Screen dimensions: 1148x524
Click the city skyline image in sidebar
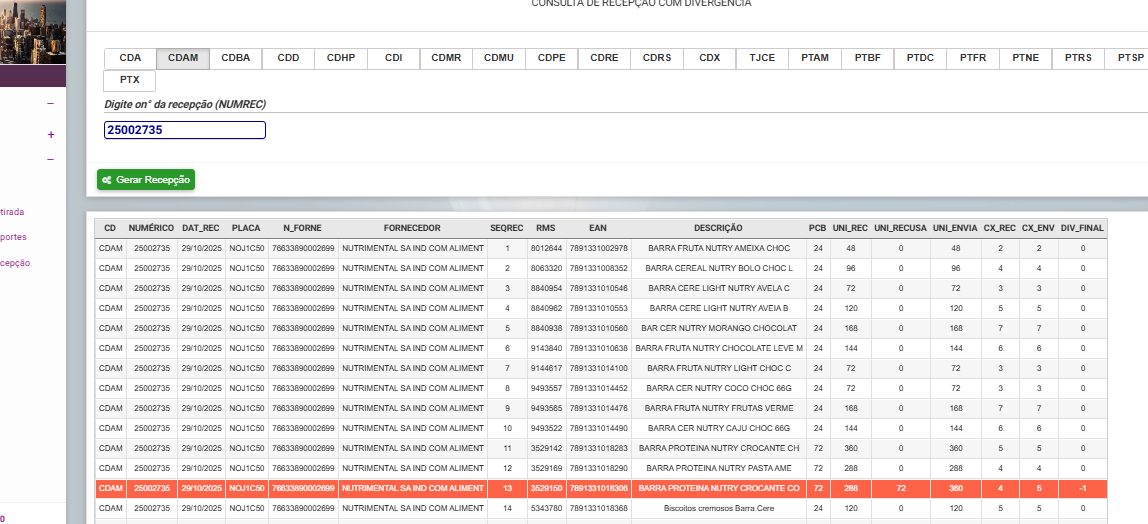click(x=32, y=32)
